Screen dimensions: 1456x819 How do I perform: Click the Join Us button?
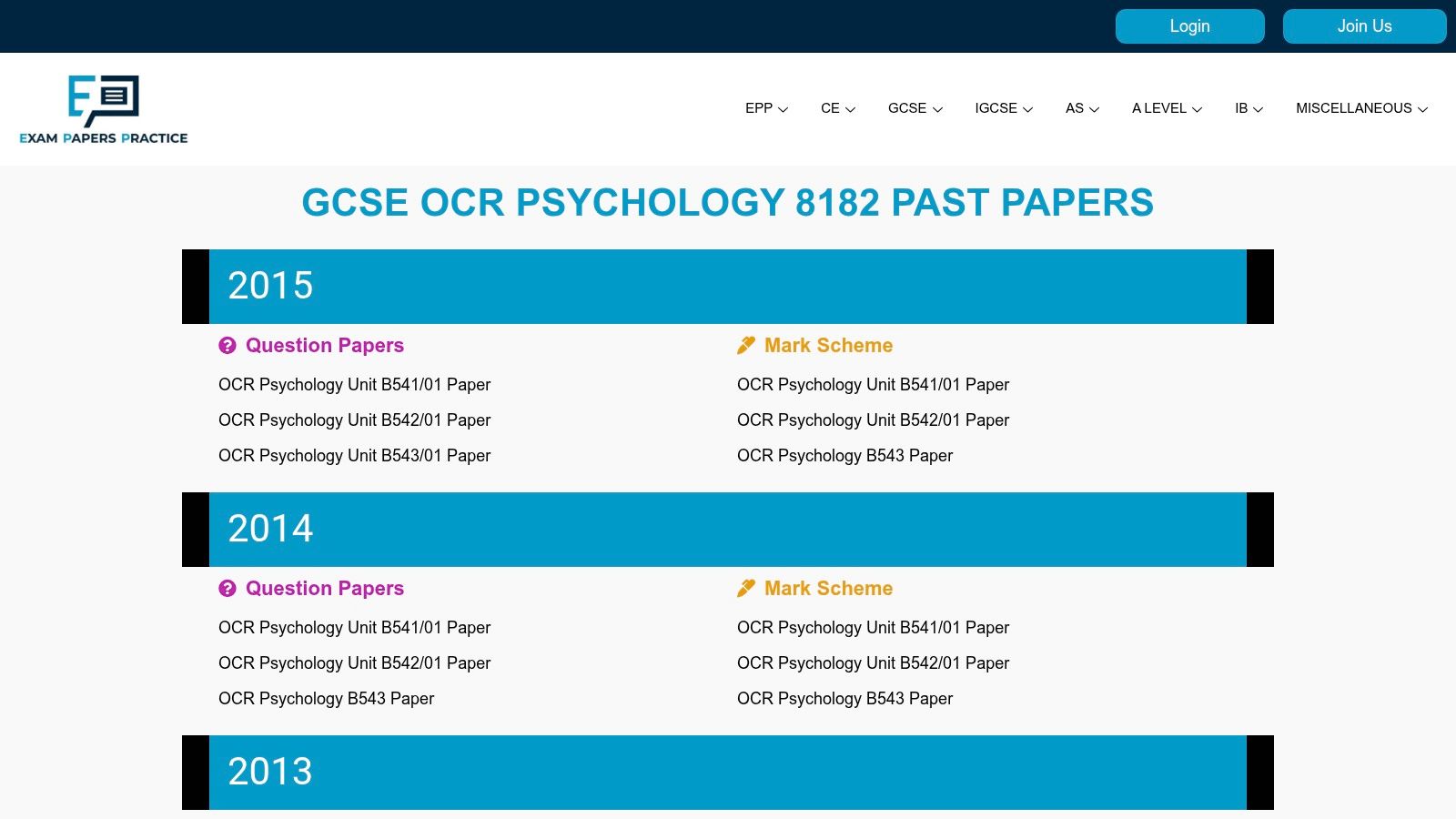(x=1365, y=26)
